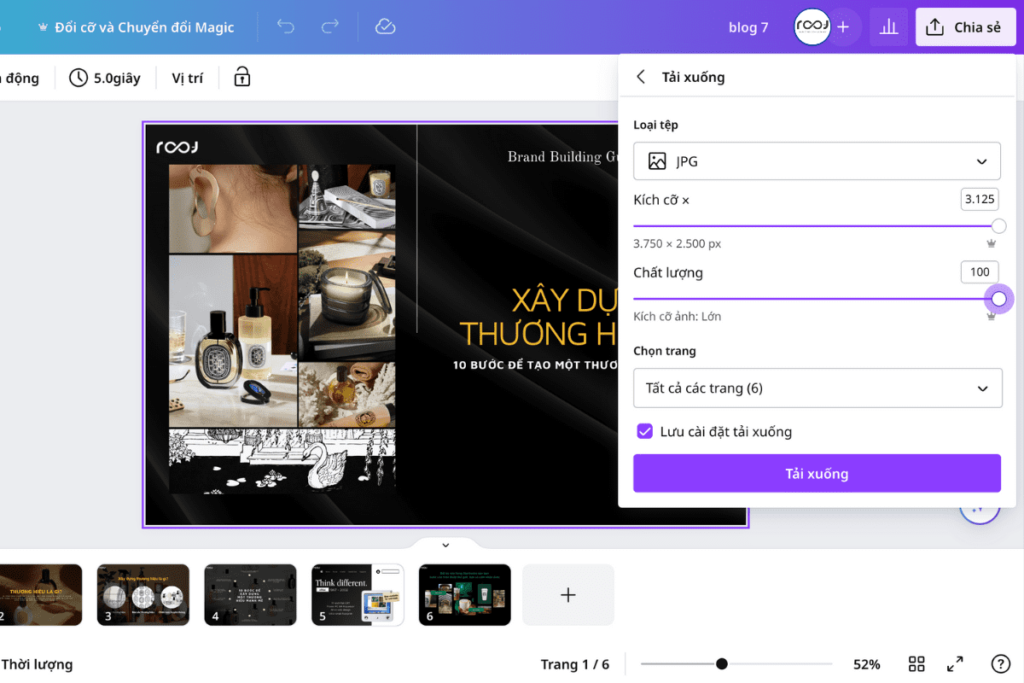
Task: Select page 4 thumbnail
Action: click(250, 595)
